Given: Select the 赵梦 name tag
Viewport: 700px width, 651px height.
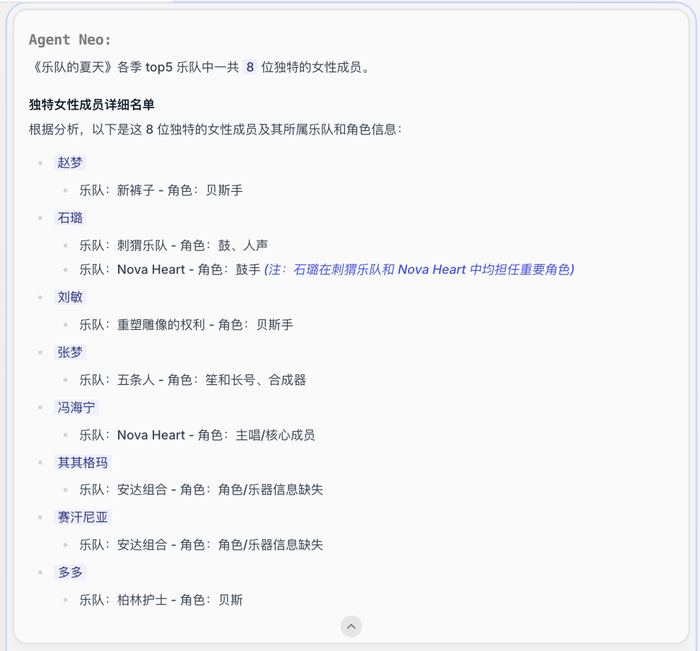Looking at the screenshot, I should coord(70,162).
